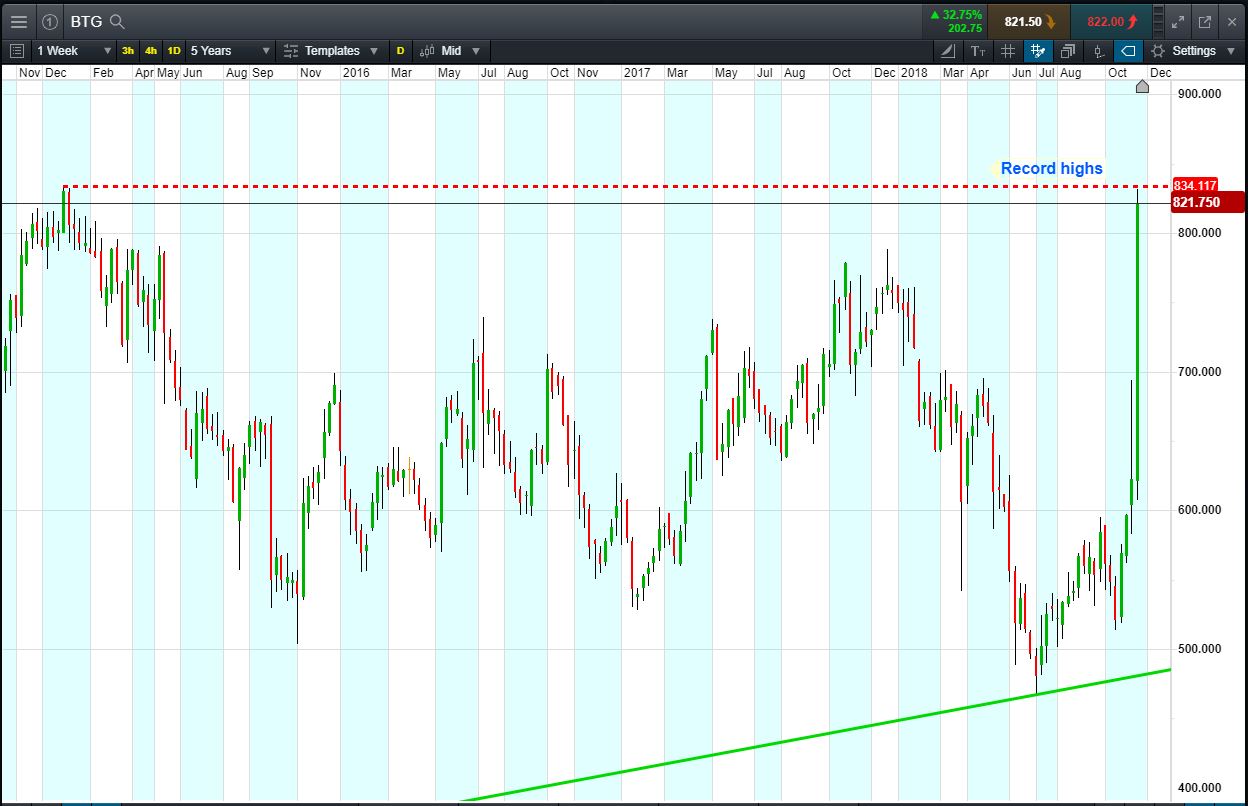This screenshot has width=1248, height=806.
Task: Toggle the grid drawing edit mode
Action: pos(1038,51)
